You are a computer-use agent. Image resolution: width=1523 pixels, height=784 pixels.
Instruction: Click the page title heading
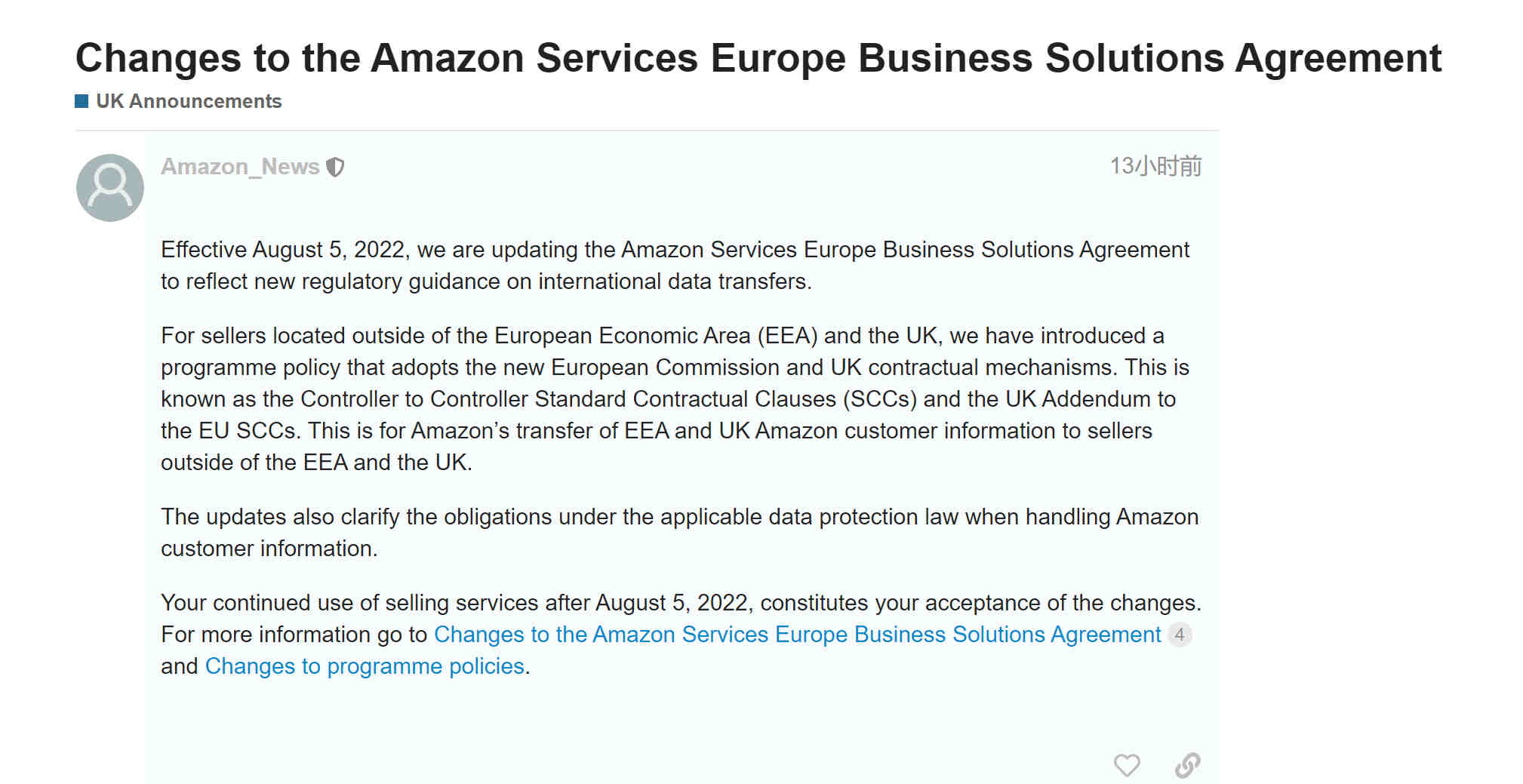click(758, 58)
